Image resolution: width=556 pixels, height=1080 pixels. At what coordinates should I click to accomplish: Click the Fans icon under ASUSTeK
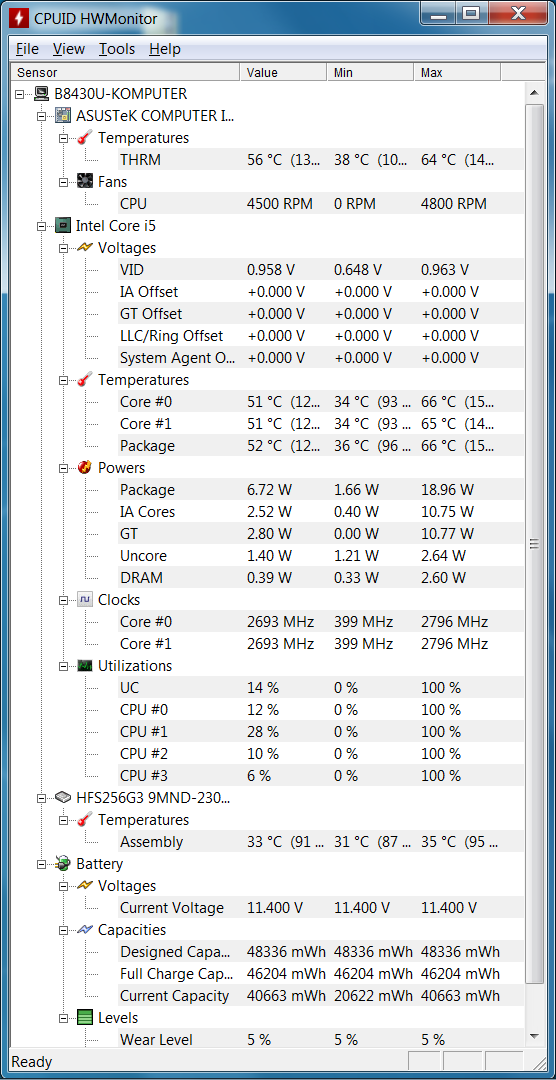[x=85, y=182]
